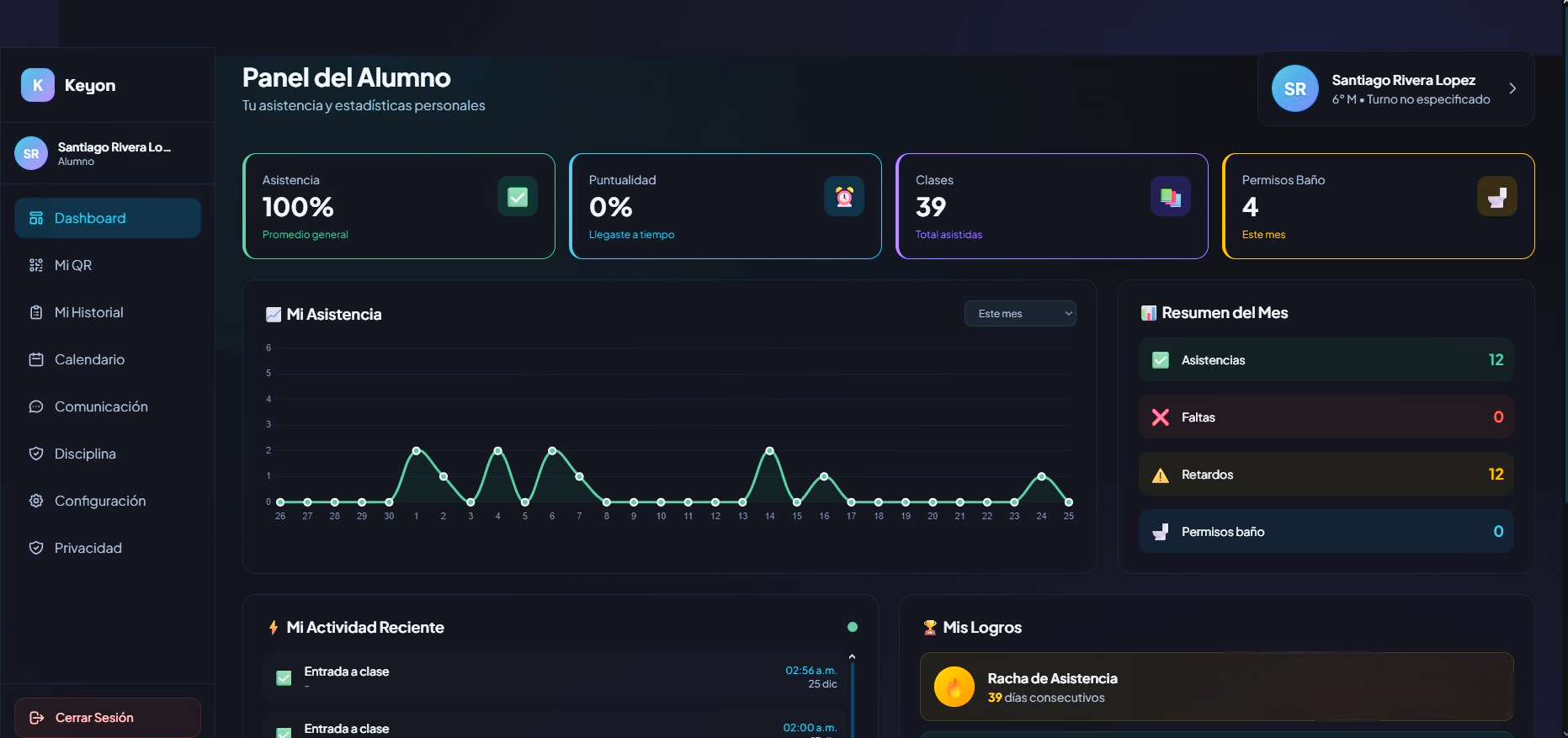The image size is (1568, 738).
Task: Click the warning triangle icon beside Retardos
Action: 1161,475
